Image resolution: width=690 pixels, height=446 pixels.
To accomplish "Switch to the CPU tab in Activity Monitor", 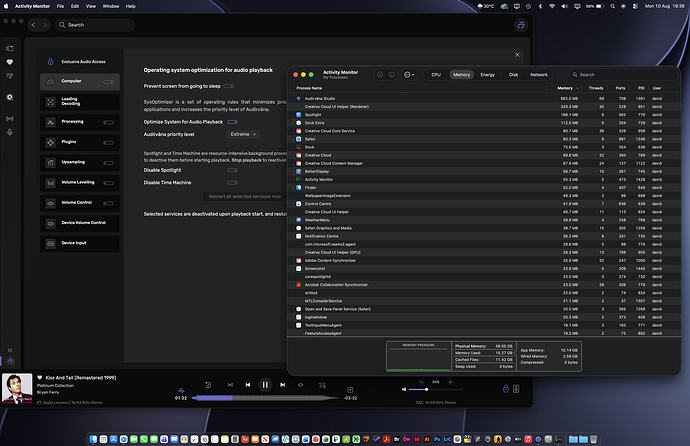I will (436, 75).
